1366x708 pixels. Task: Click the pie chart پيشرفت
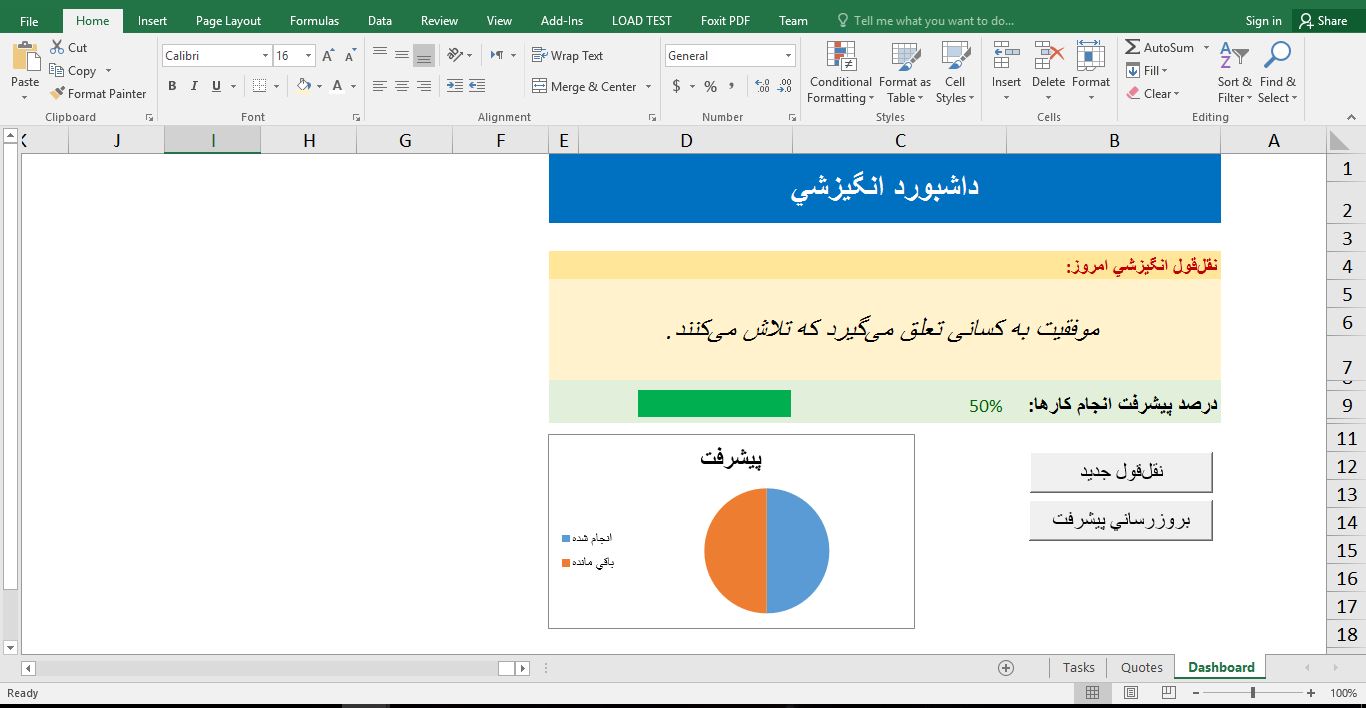731,531
